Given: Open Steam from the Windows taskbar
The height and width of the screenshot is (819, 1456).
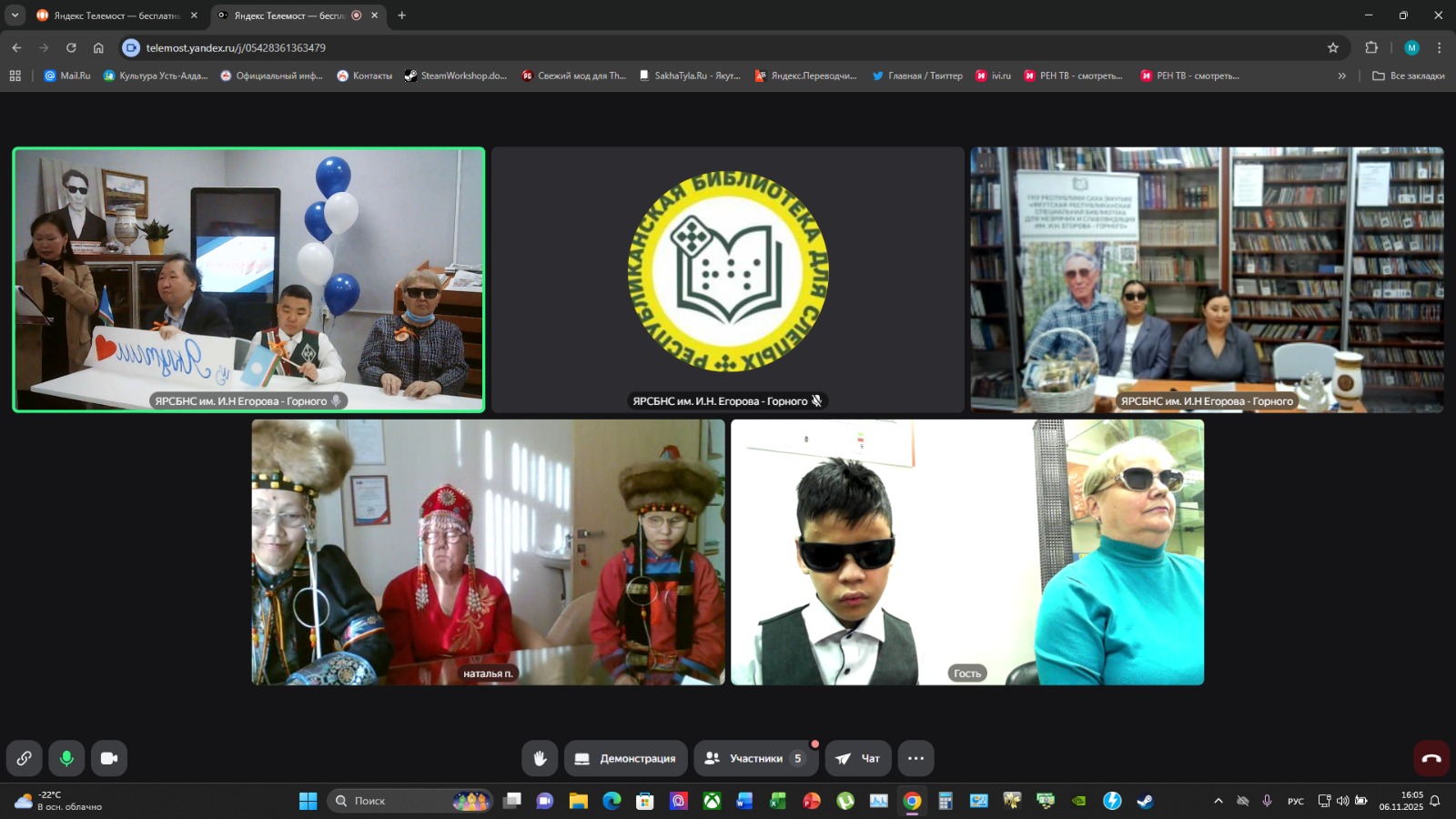Looking at the screenshot, I should tap(1145, 801).
